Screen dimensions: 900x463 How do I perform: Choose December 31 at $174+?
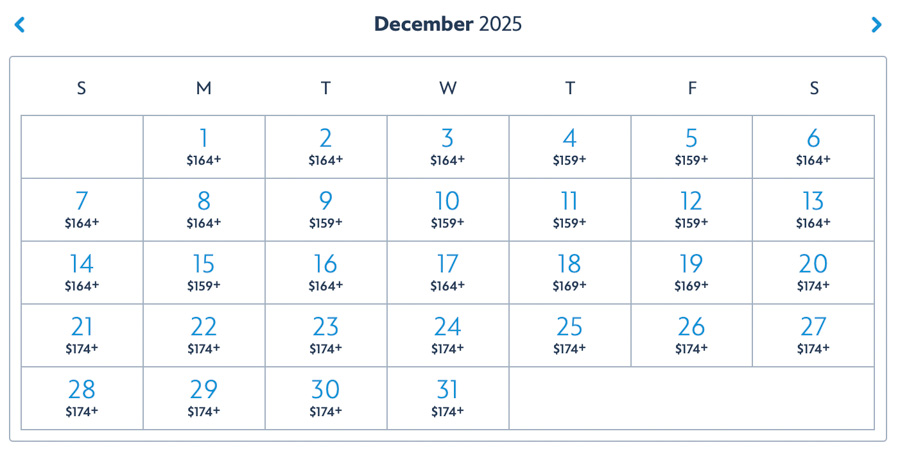(x=448, y=398)
